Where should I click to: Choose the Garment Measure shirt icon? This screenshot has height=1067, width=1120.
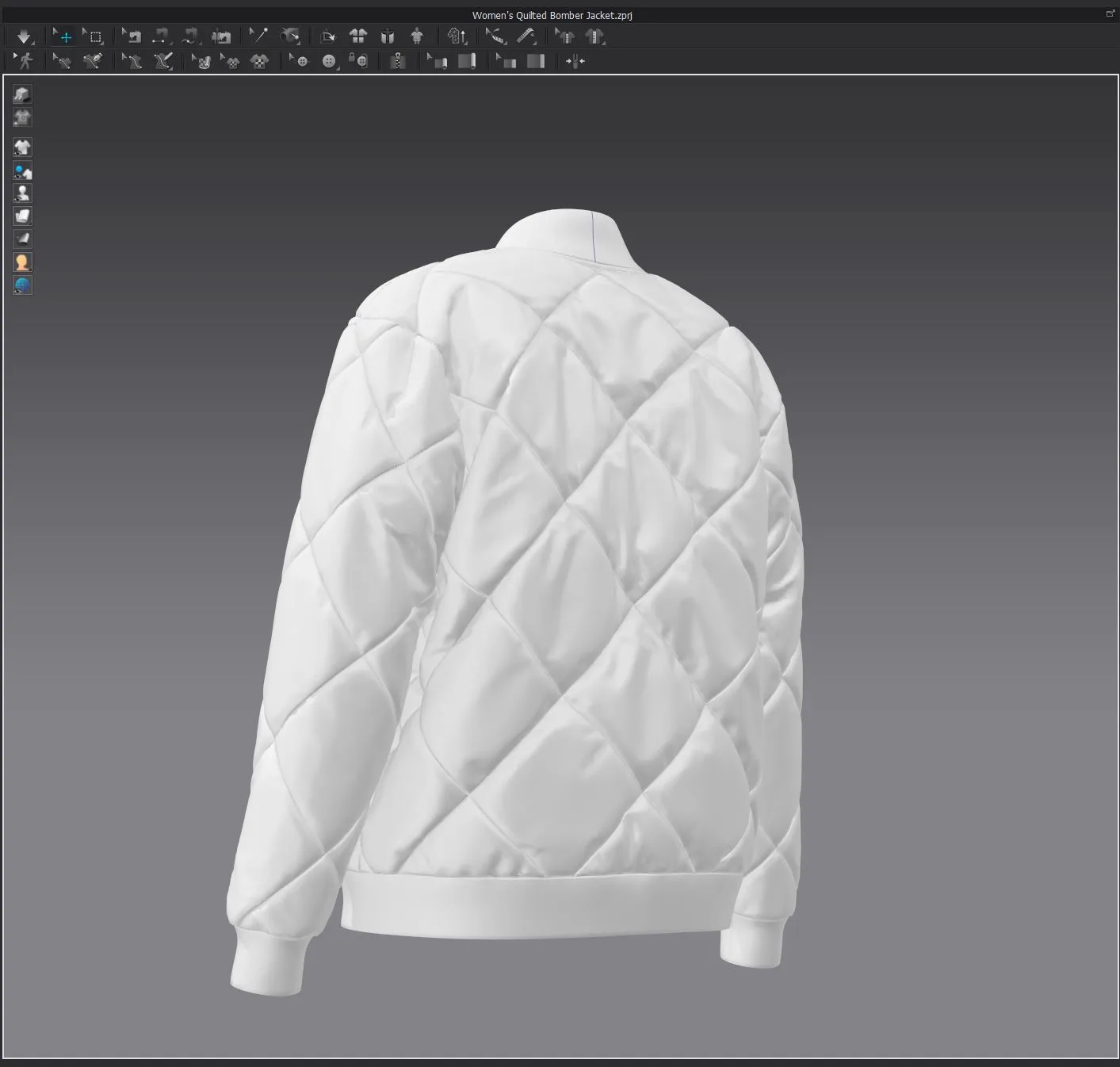click(x=594, y=36)
